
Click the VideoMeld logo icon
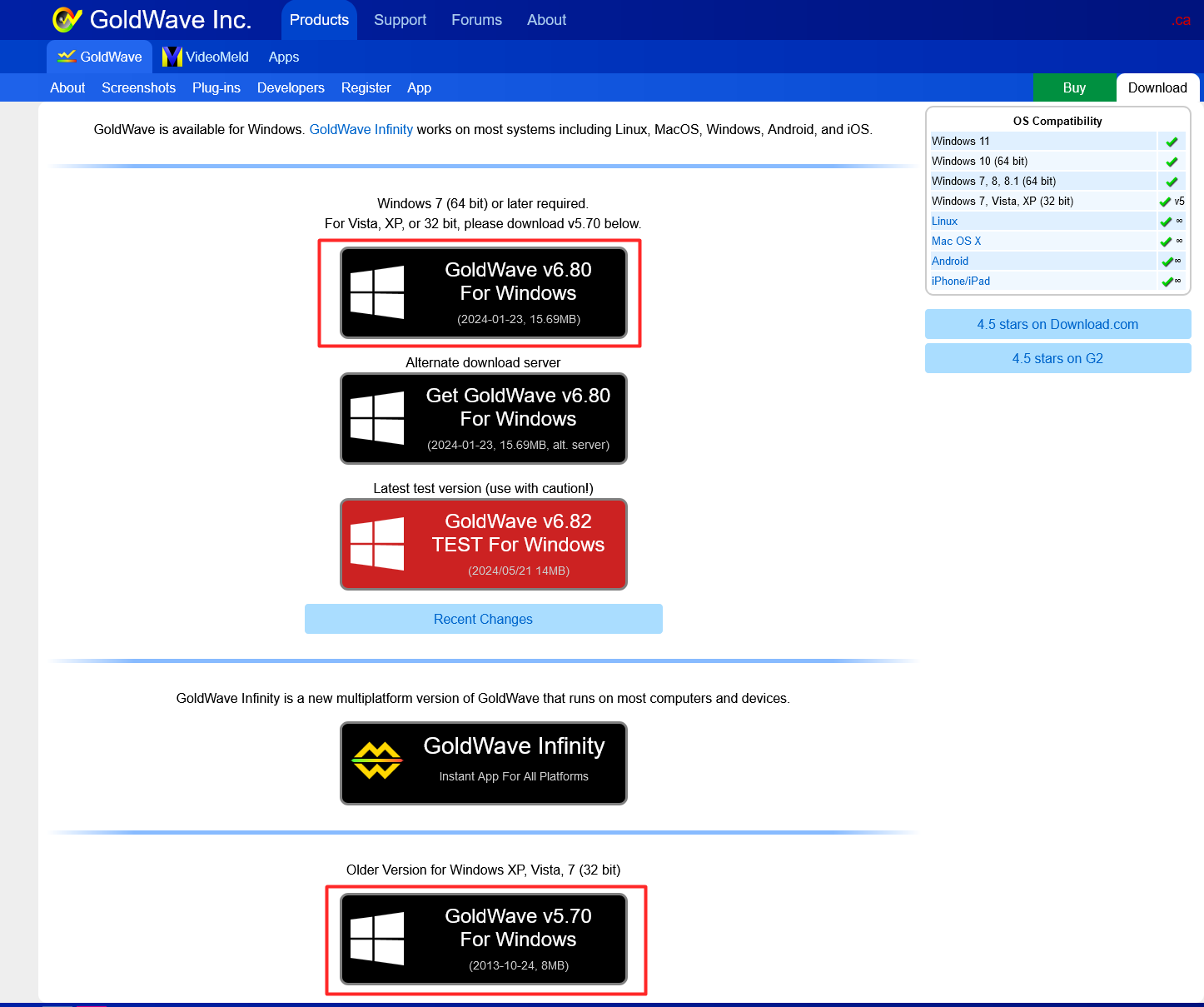[172, 57]
